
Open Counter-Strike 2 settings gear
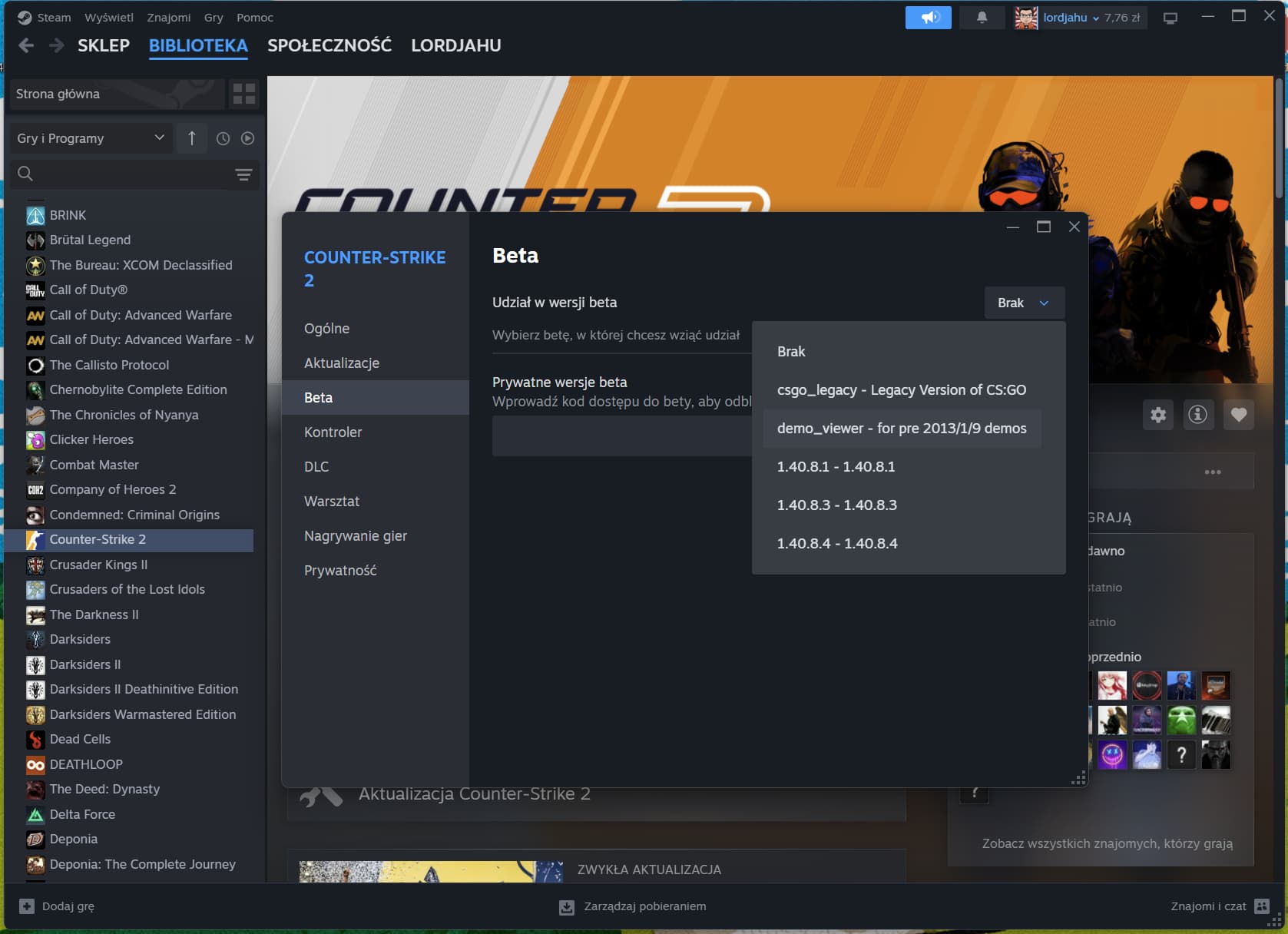1158,415
